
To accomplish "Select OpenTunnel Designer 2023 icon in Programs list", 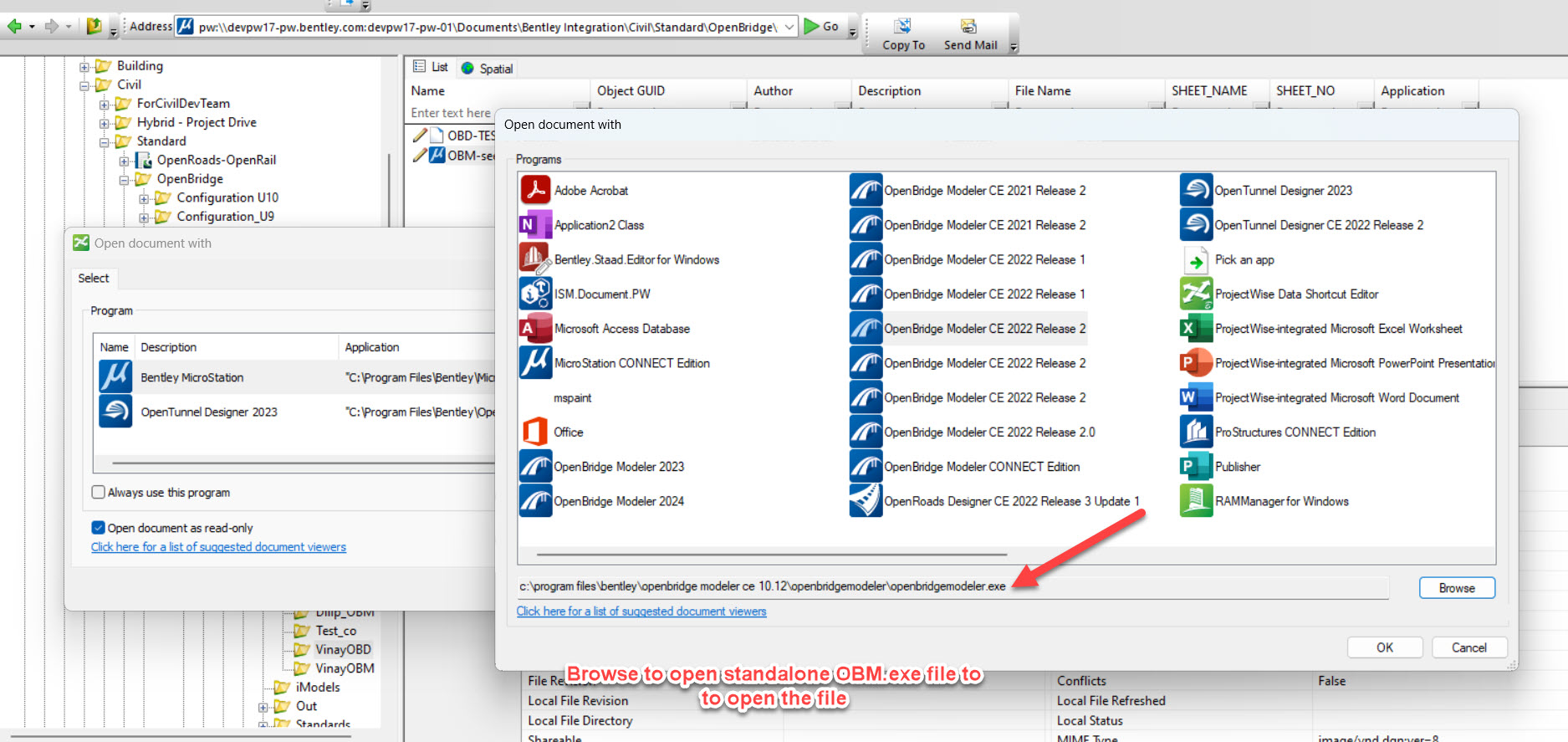I will click(1196, 190).
